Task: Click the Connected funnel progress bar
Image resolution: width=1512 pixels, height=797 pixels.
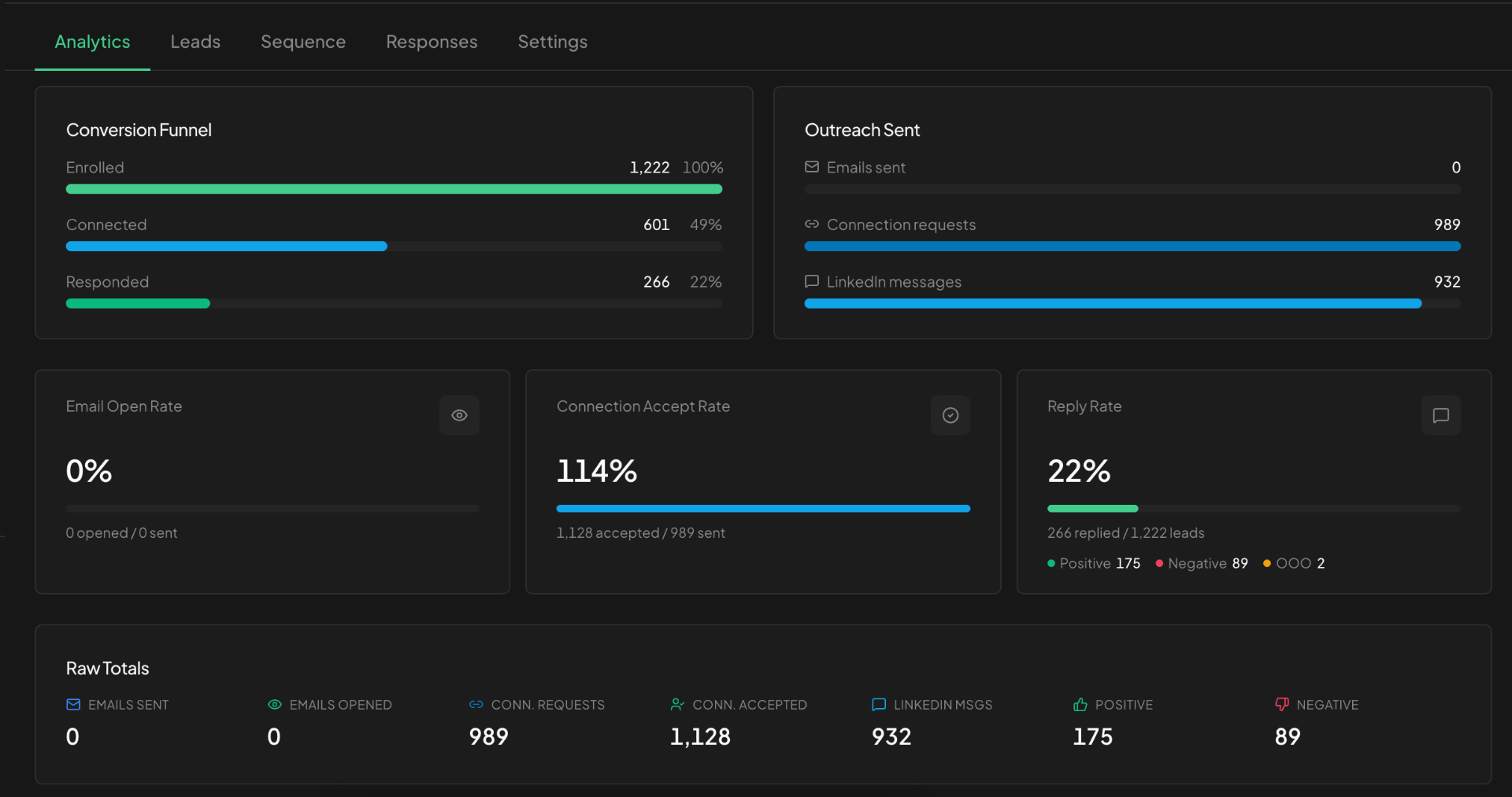Action: [394, 247]
